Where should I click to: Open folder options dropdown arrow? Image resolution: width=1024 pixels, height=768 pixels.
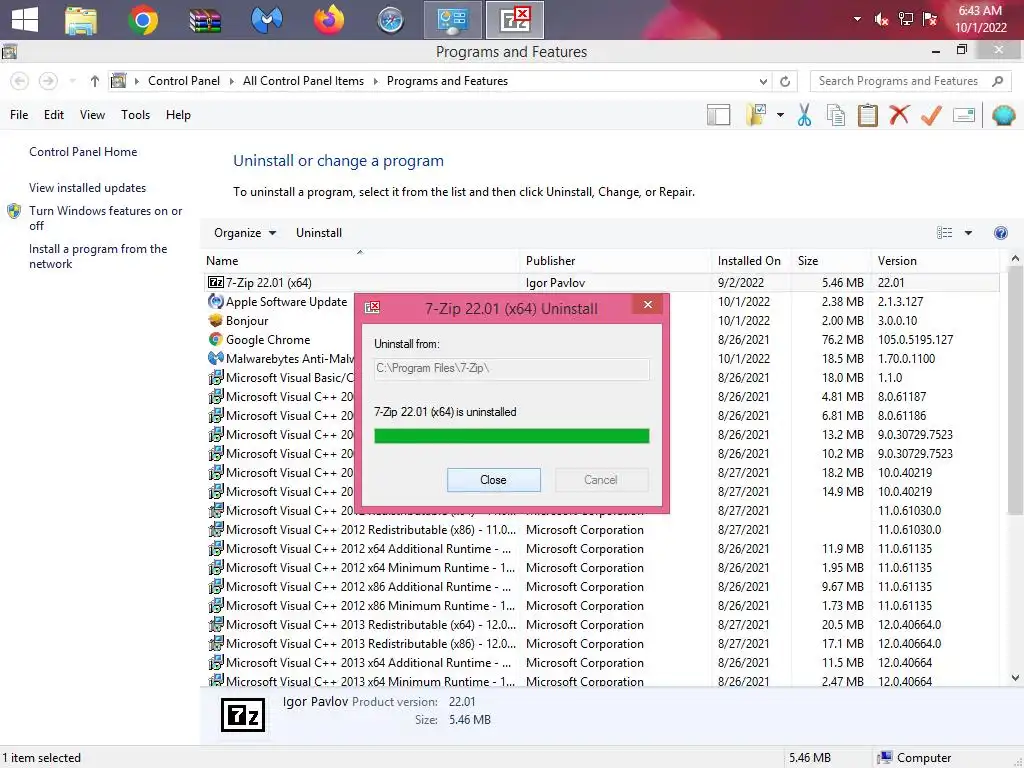point(780,115)
